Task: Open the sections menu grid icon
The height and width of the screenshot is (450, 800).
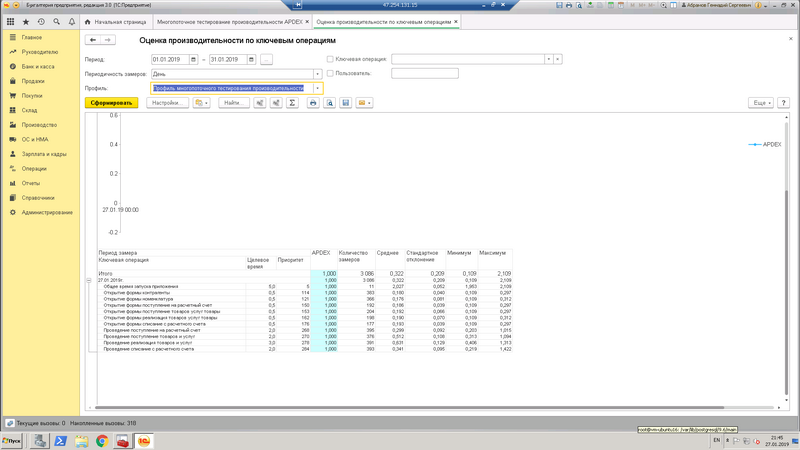Action: click(x=10, y=22)
